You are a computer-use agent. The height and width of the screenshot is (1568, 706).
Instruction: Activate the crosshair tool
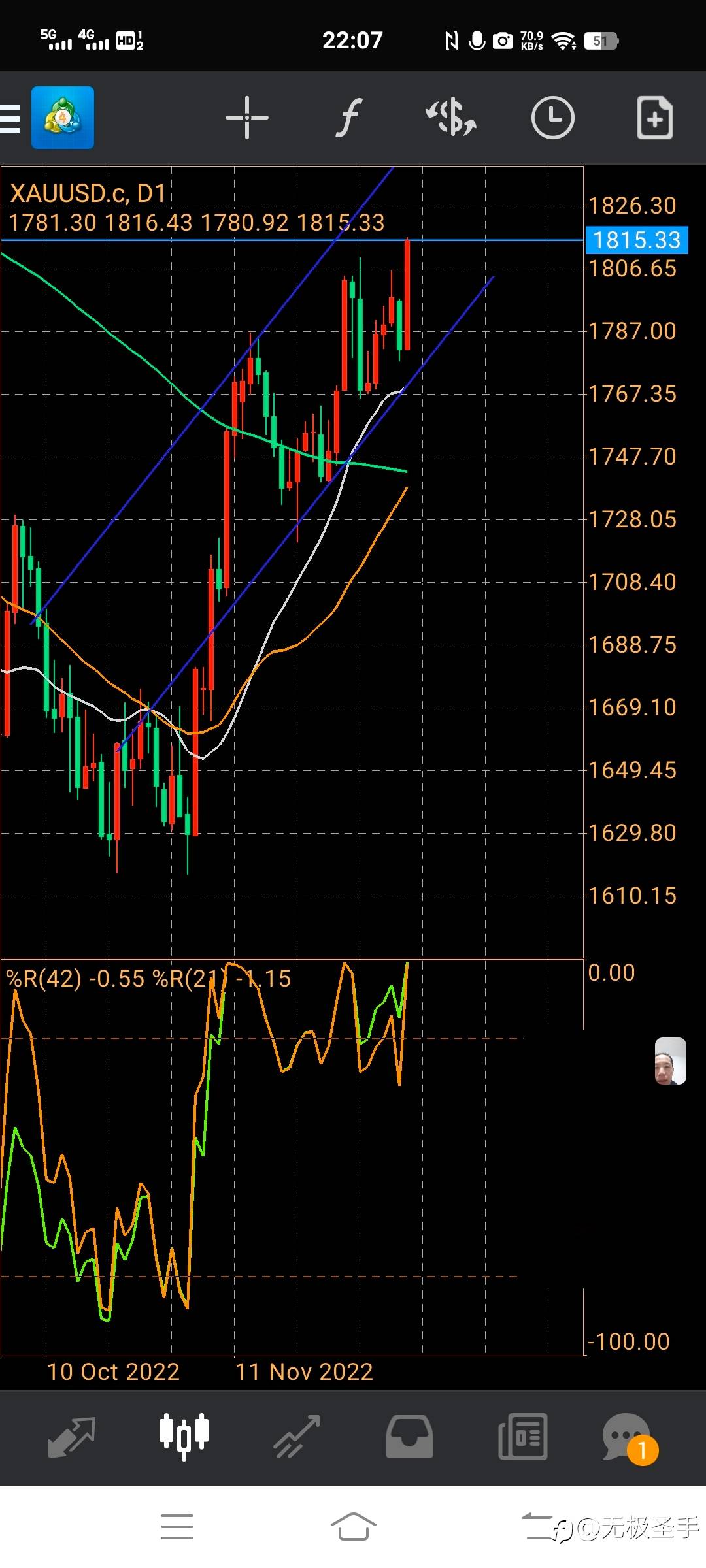[247, 118]
